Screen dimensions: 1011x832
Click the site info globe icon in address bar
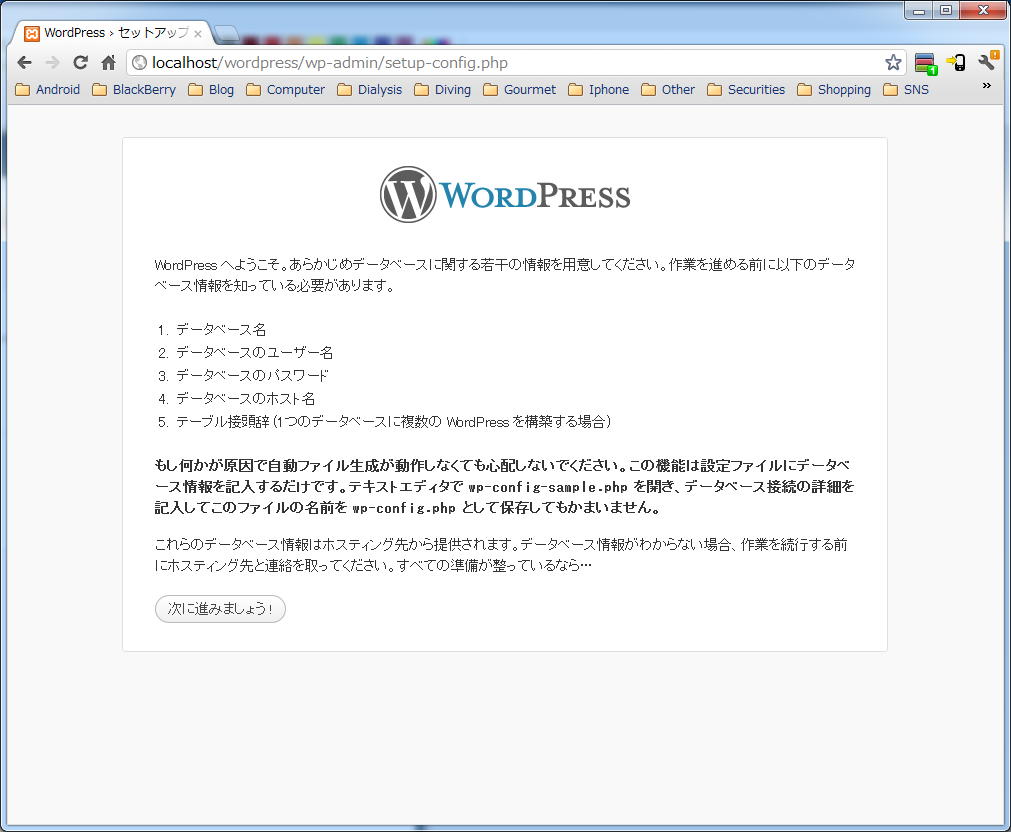coord(139,63)
